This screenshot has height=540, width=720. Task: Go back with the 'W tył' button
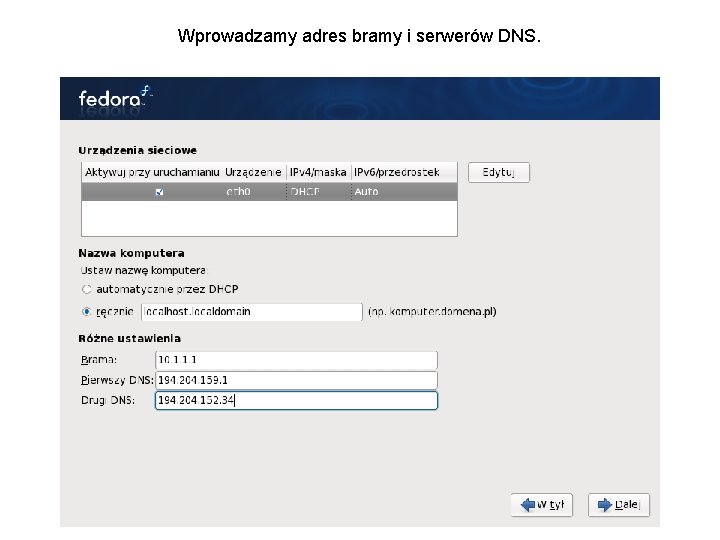click(x=542, y=505)
